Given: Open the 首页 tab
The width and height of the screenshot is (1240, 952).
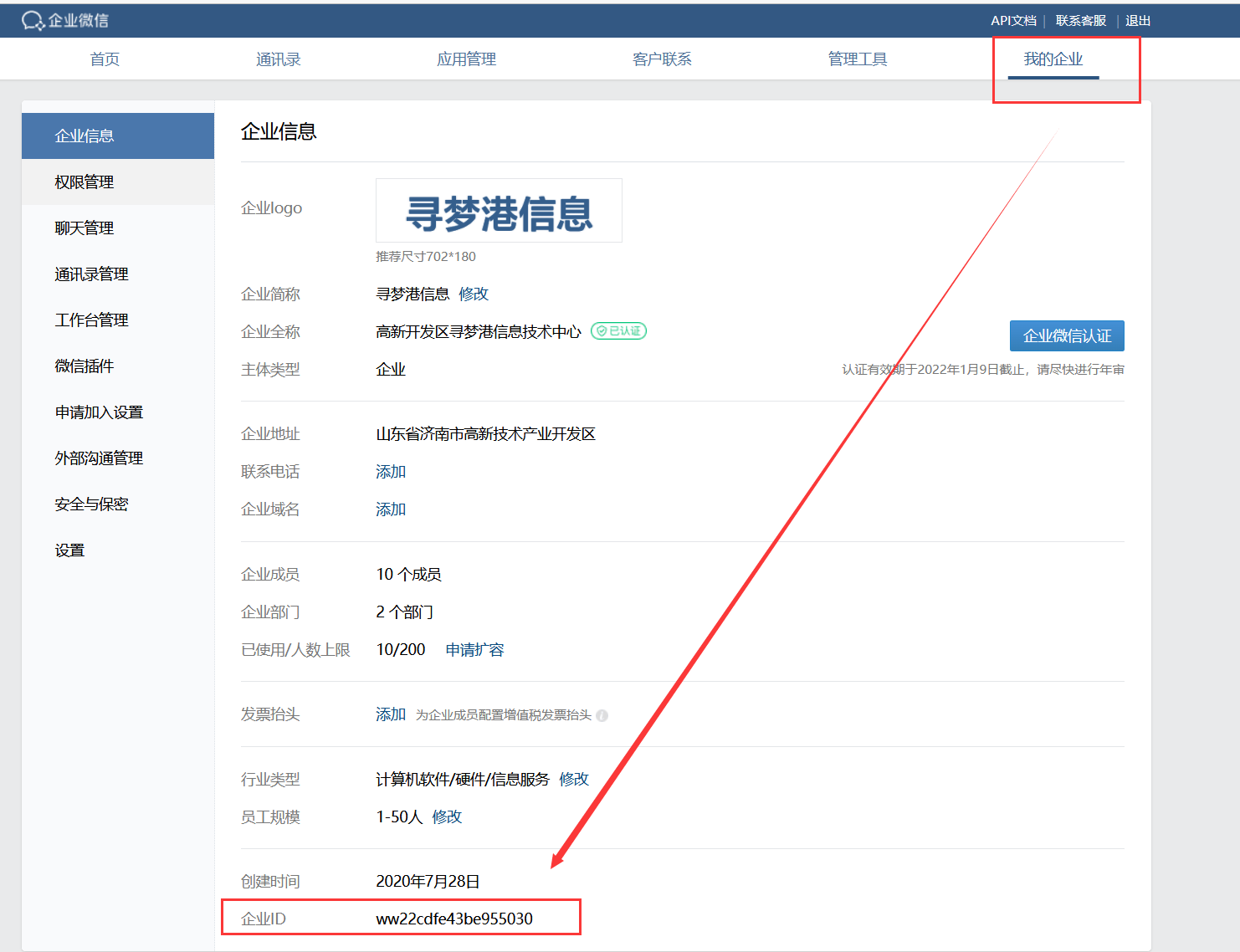Looking at the screenshot, I should coord(105,59).
